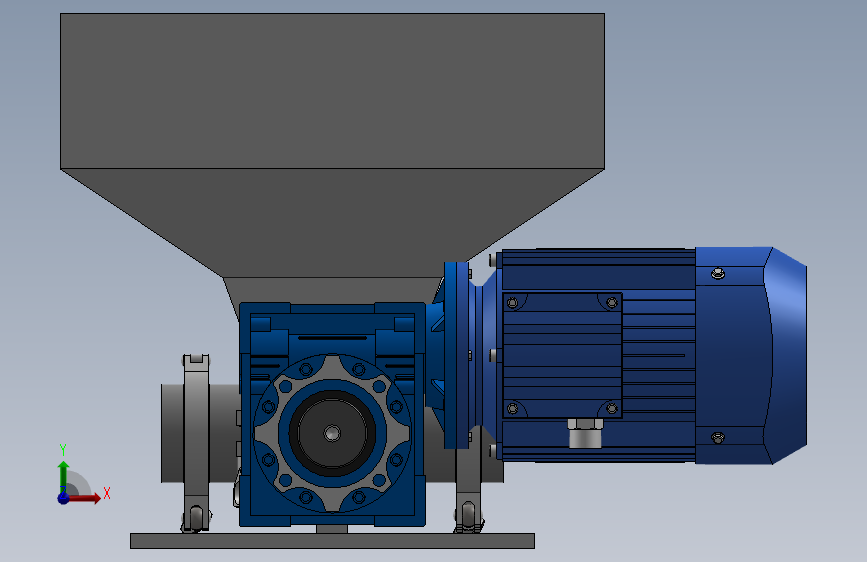Select the bottom screw on the motor fan cover
This screenshot has width=867, height=562.
click(x=718, y=438)
